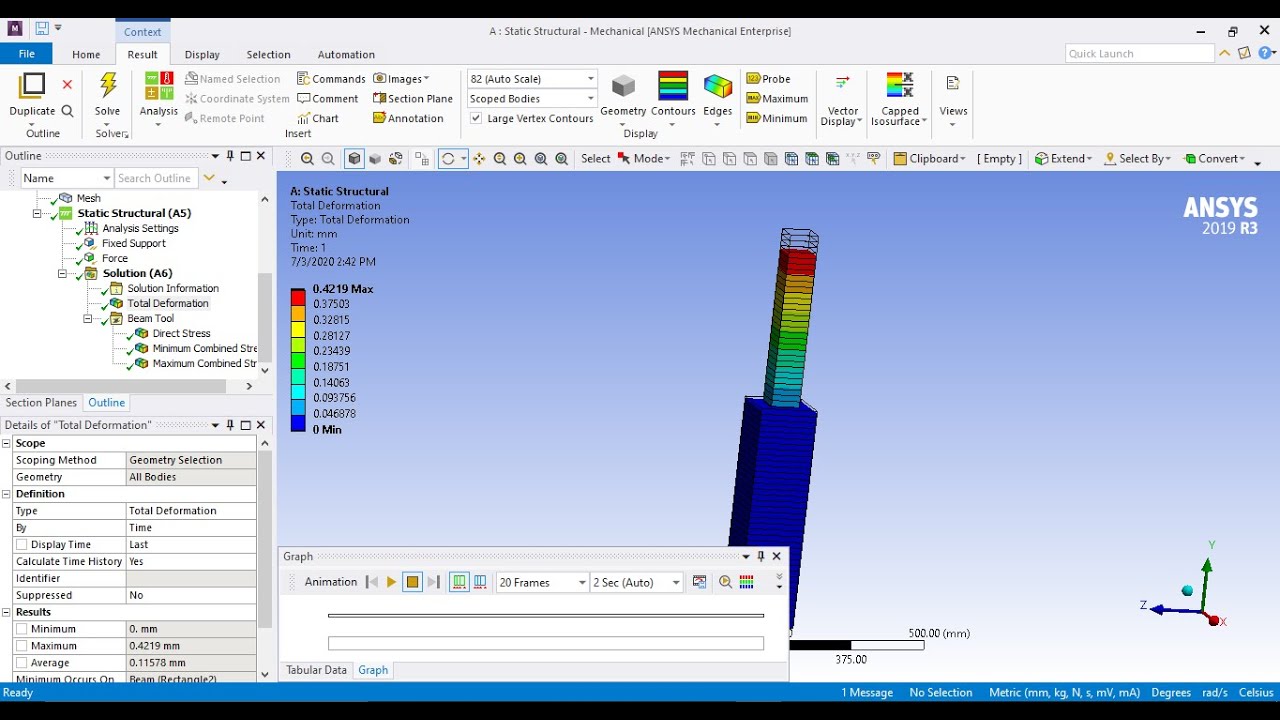
Task: Click the Contours rainbow icon
Action: click(673, 86)
